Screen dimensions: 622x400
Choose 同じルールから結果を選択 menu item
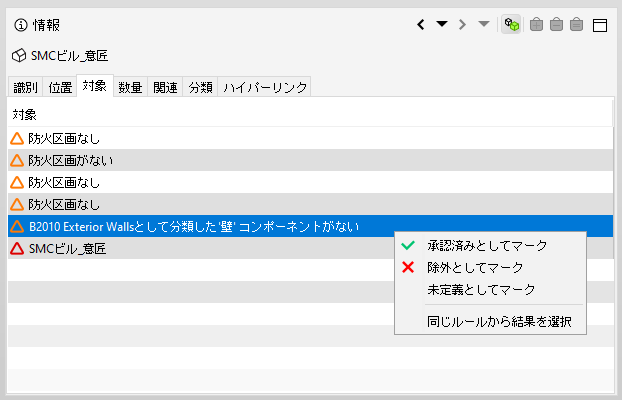490,321
